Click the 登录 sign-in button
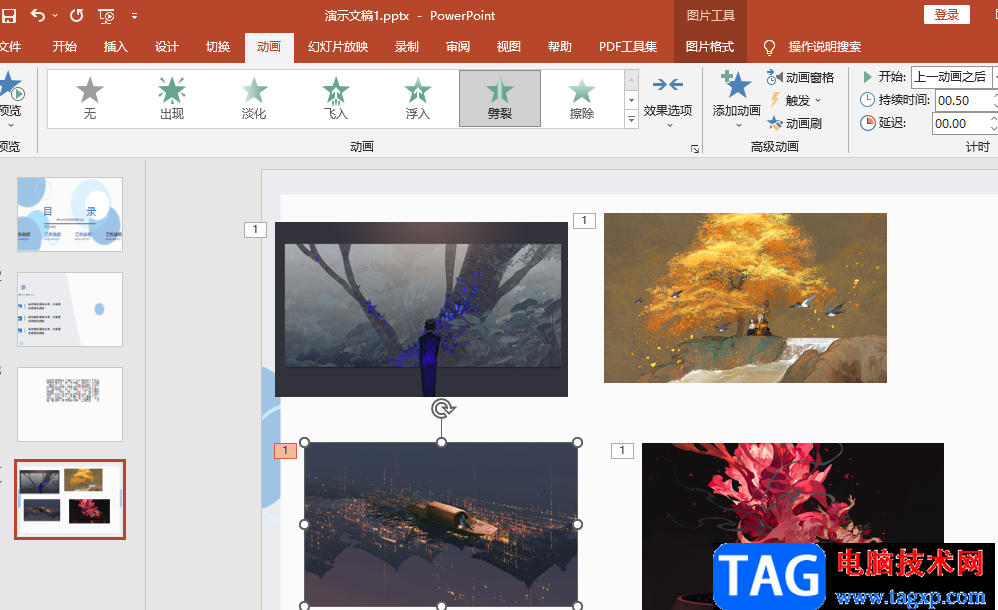This screenshot has height=610, width=998. click(x=946, y=15)
